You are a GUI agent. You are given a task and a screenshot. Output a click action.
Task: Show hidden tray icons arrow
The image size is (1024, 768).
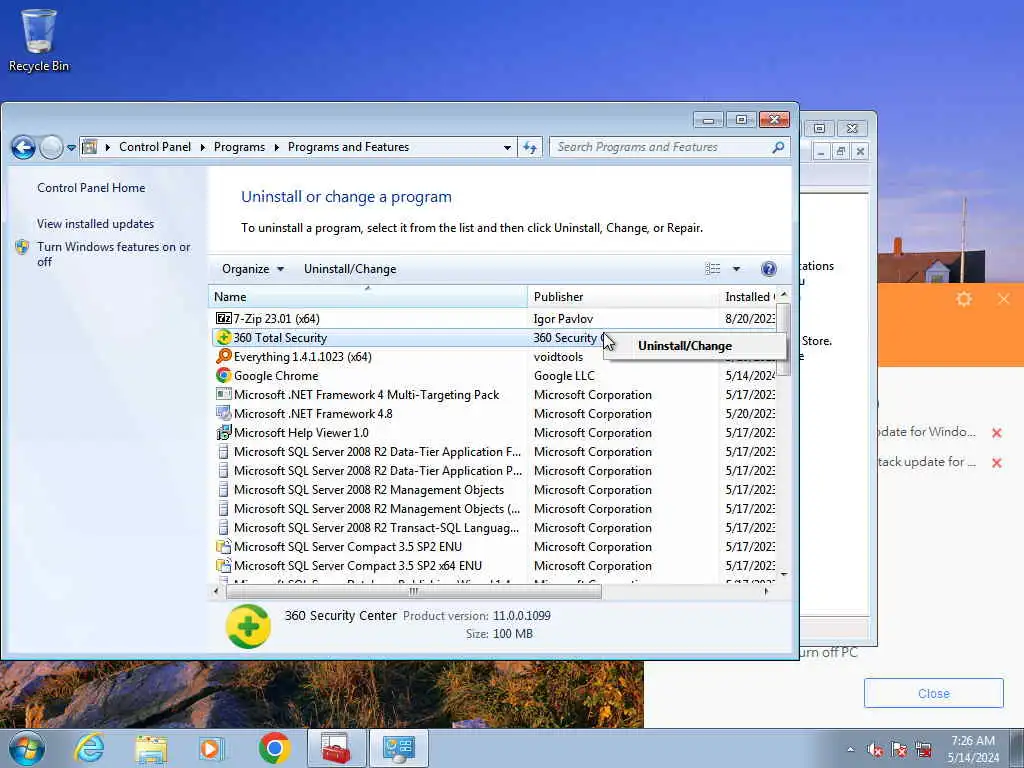(x=850, y=749)
